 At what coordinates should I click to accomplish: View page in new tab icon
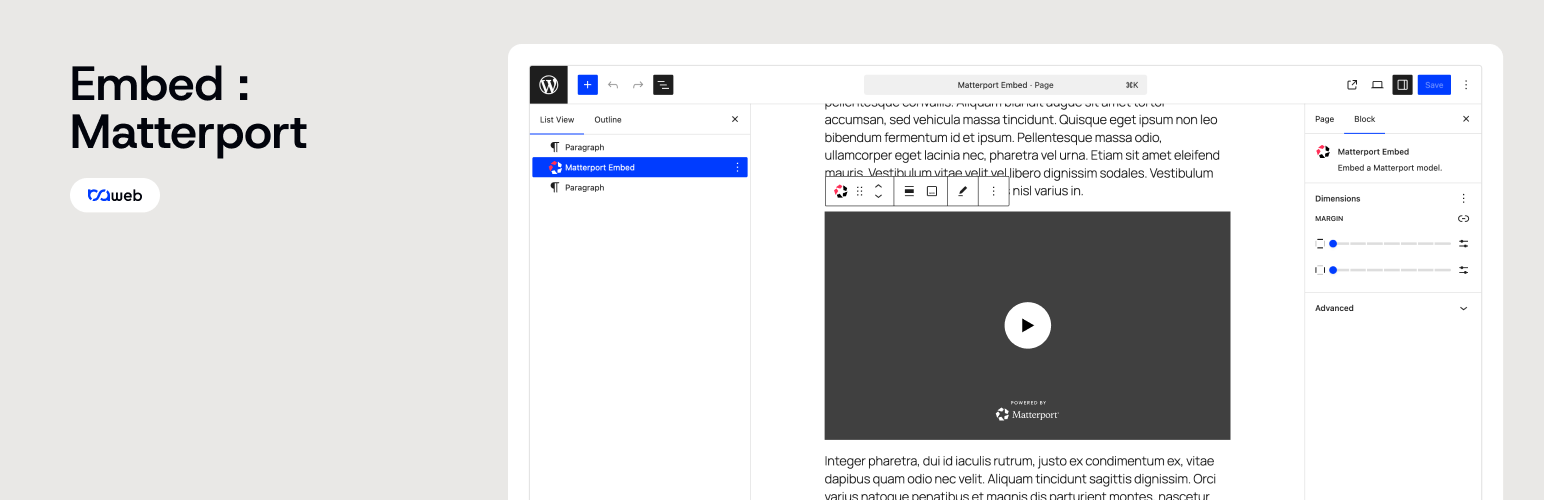tap(1352, 85)
